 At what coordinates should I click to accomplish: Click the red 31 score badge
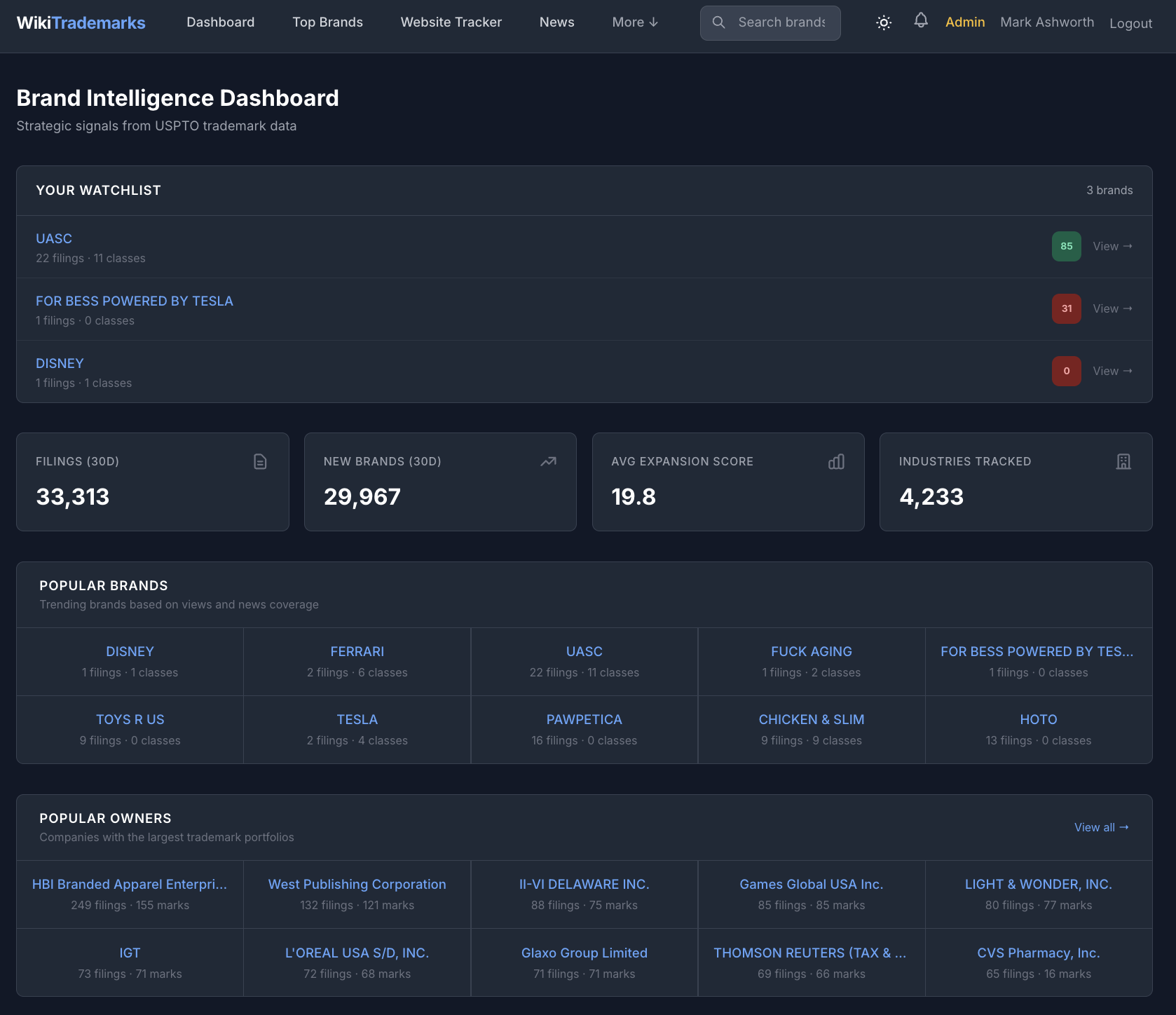[x=1066, y=308]
